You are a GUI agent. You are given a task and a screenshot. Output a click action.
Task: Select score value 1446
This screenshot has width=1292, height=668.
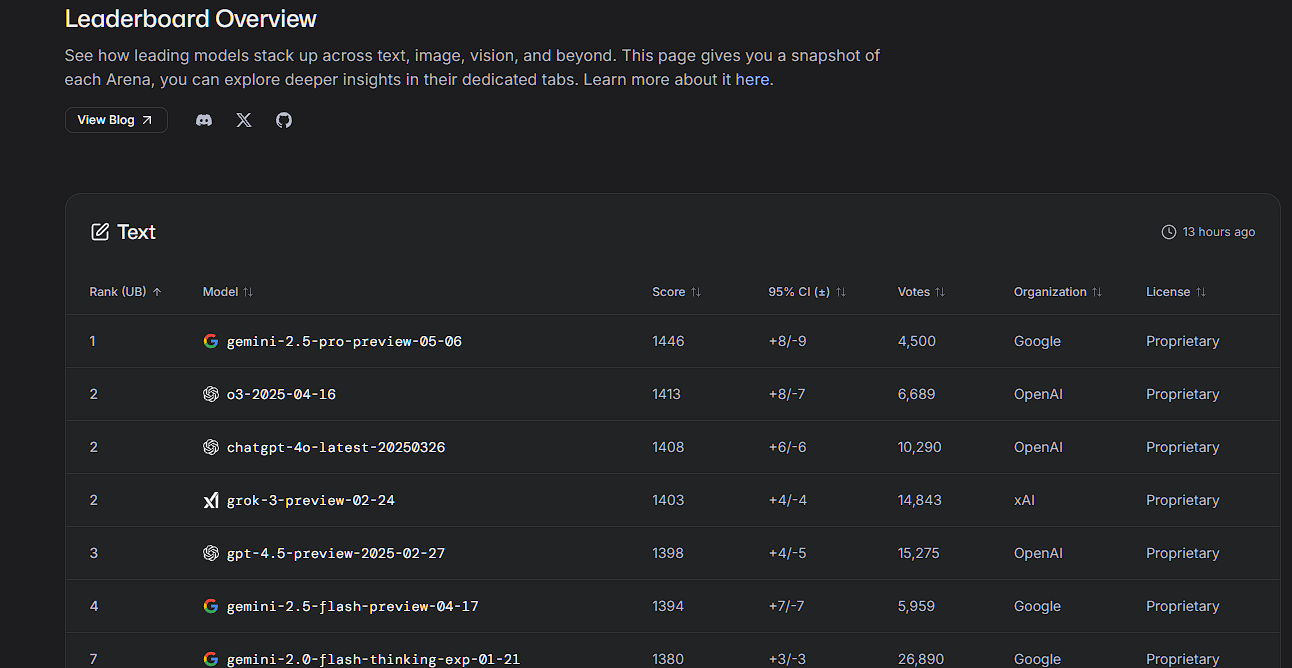(x=668, y=341)
